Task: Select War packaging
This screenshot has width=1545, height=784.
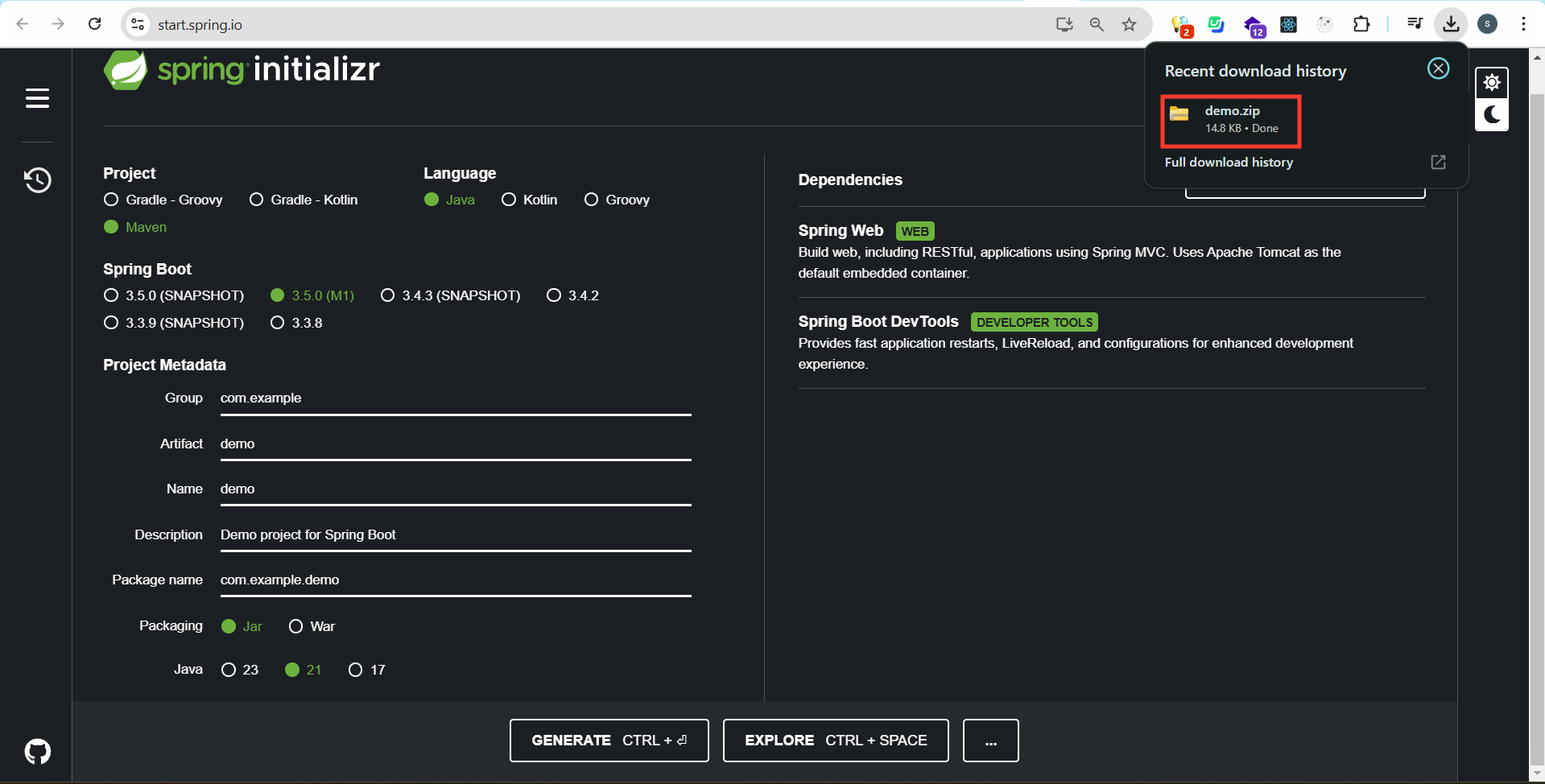Action: [312, 626]
